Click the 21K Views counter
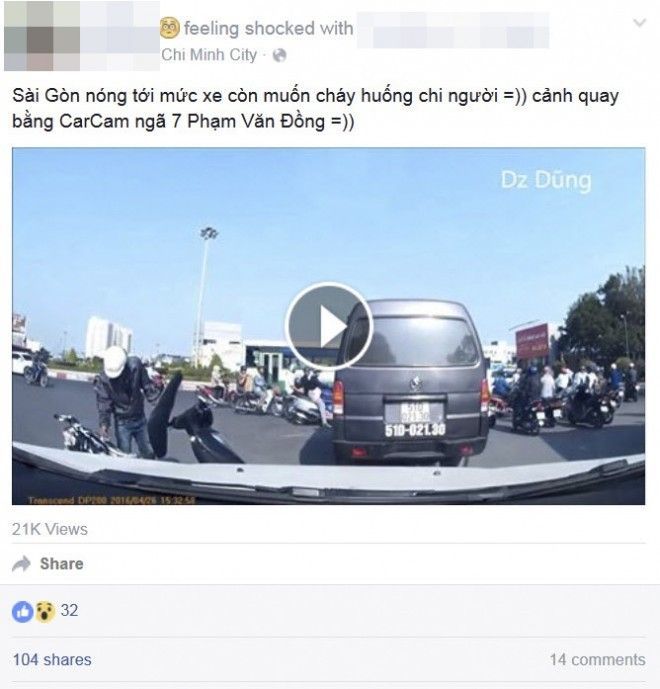Image resolution: width=660 pixels, height=689 pixels. [x=50, y=529]
